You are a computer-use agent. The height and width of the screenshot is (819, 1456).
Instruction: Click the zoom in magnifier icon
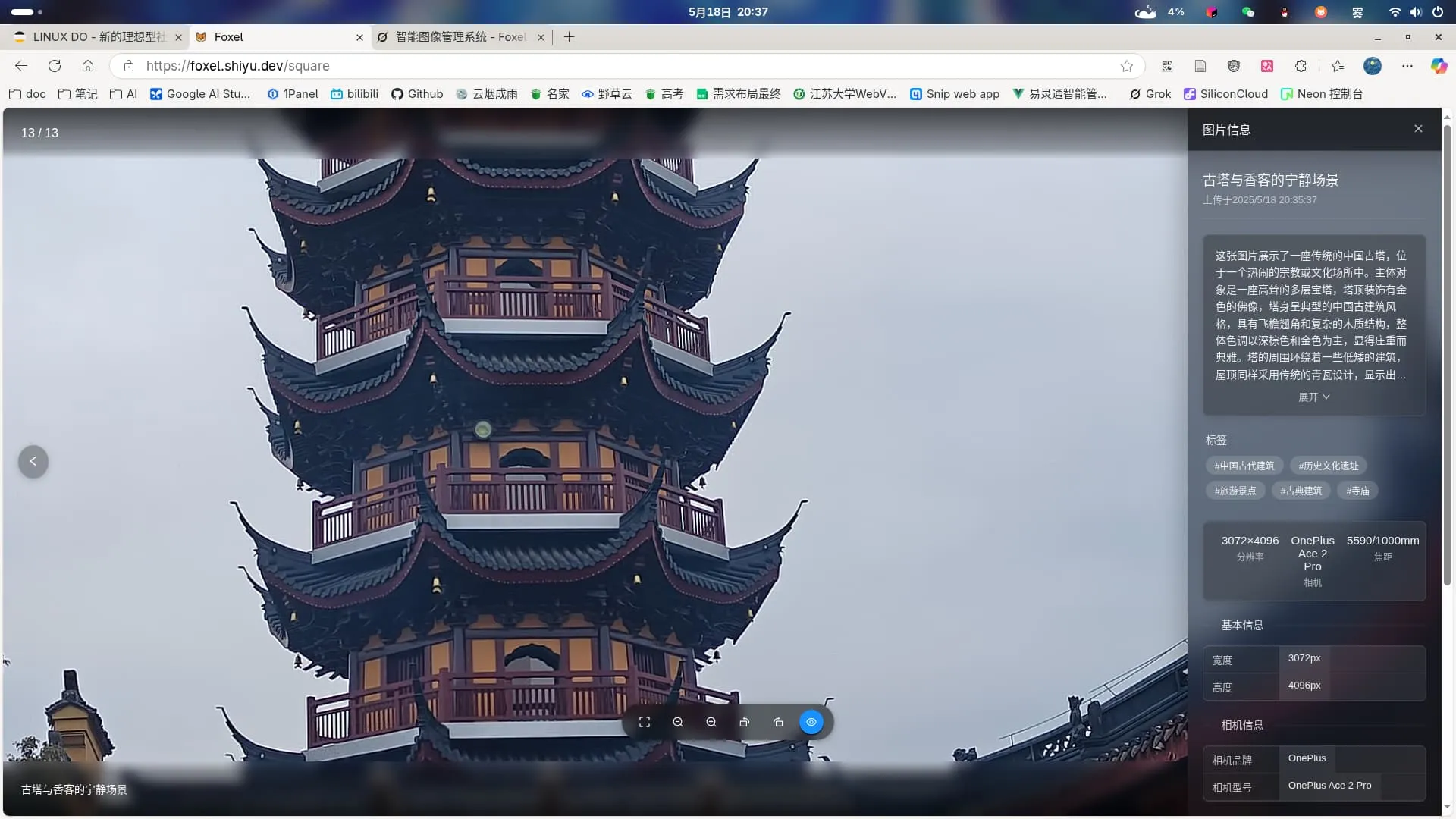coord(711,722)
